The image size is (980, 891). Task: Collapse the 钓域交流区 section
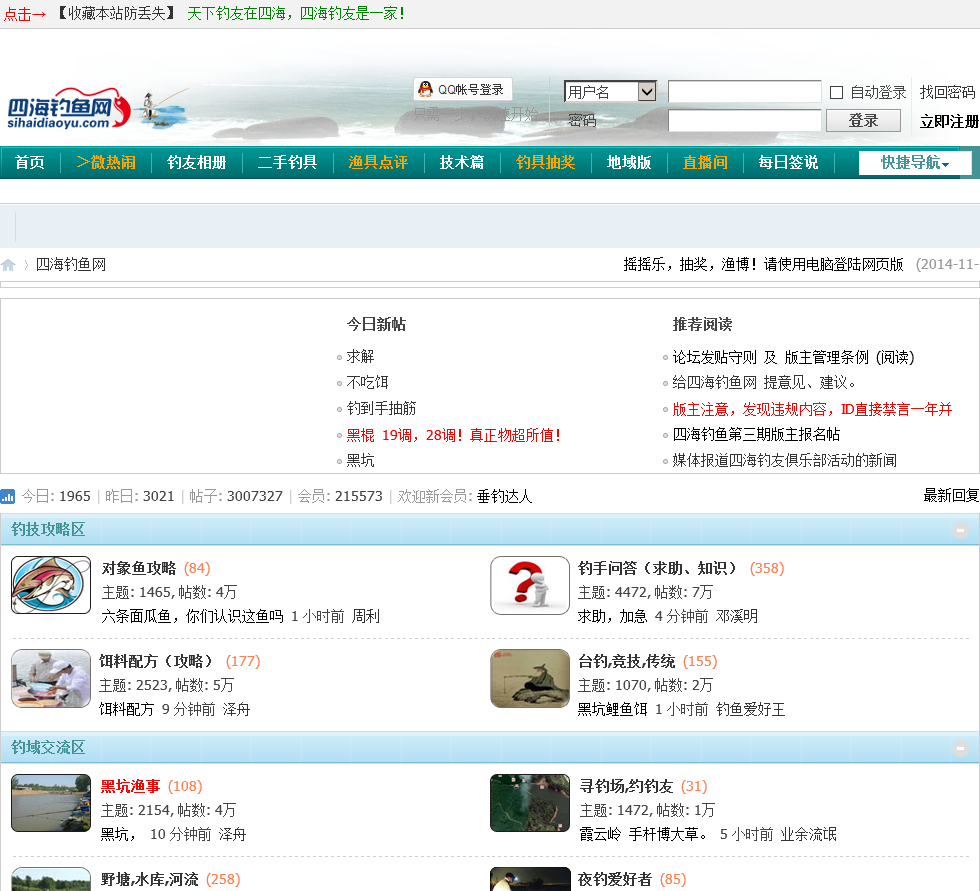[x=961, y=749]
